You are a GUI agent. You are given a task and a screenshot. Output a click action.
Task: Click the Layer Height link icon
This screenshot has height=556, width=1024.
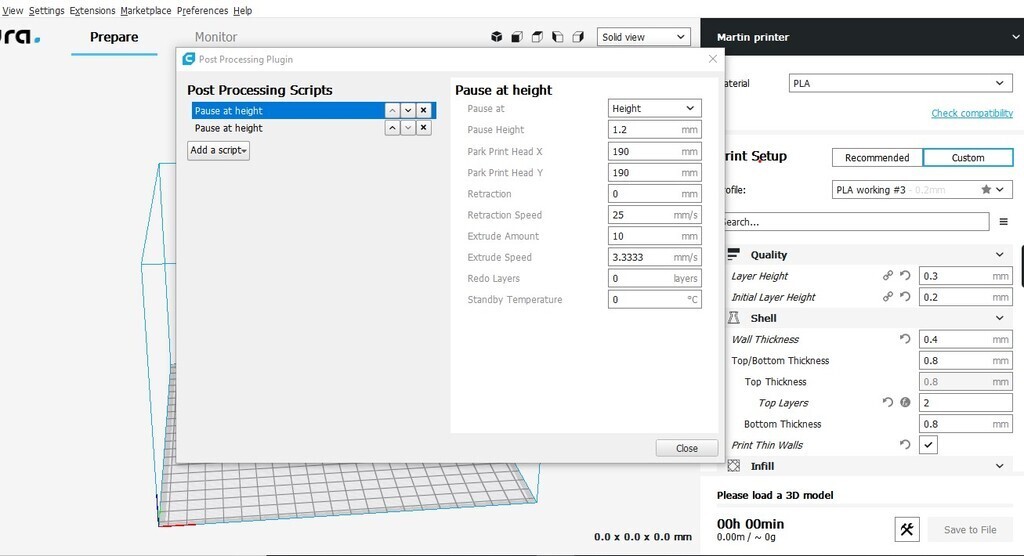[x=888, y=276]
